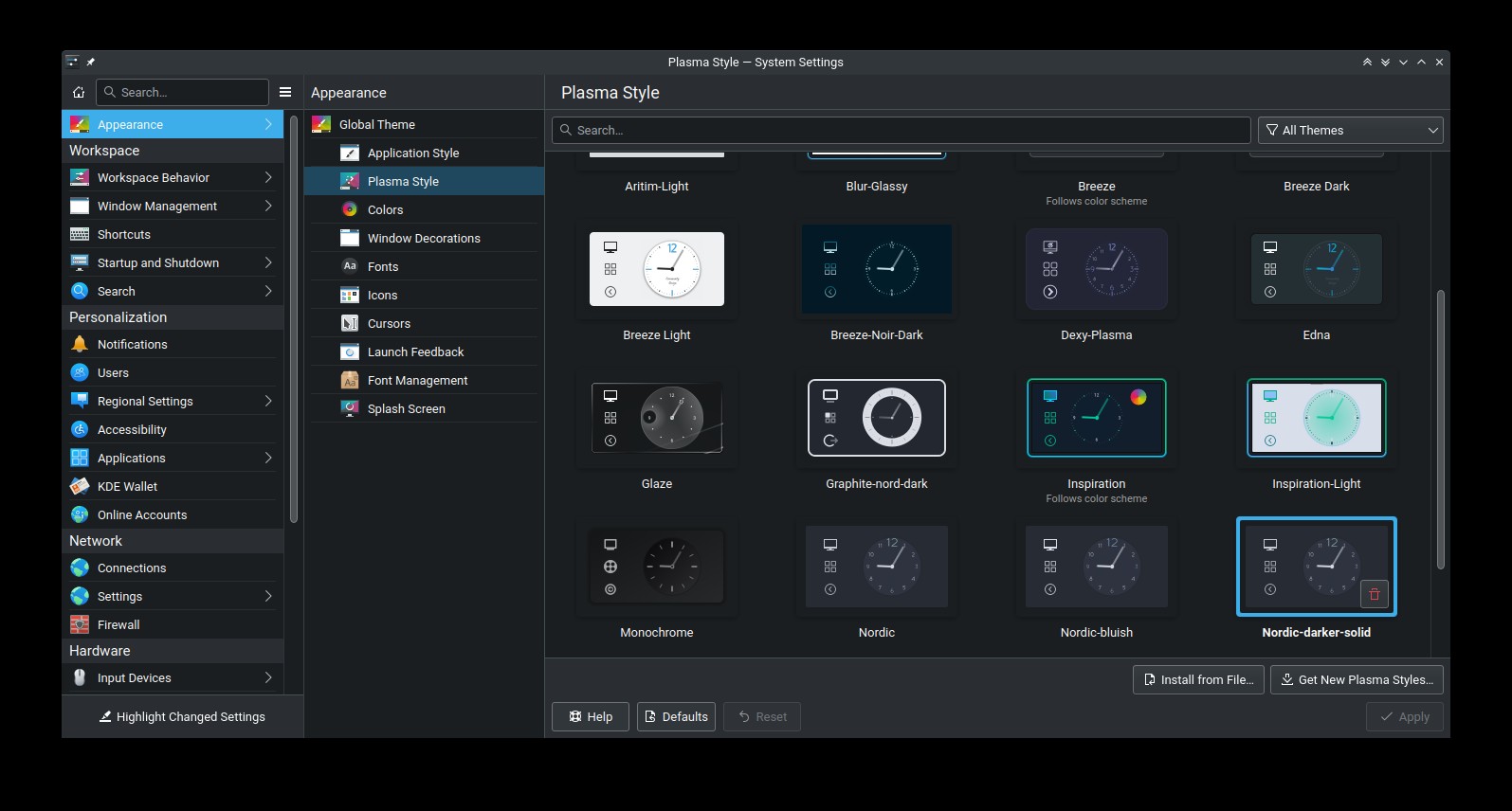
Task: Click Get New Plasma Styles button
Action: point(1357,679)
